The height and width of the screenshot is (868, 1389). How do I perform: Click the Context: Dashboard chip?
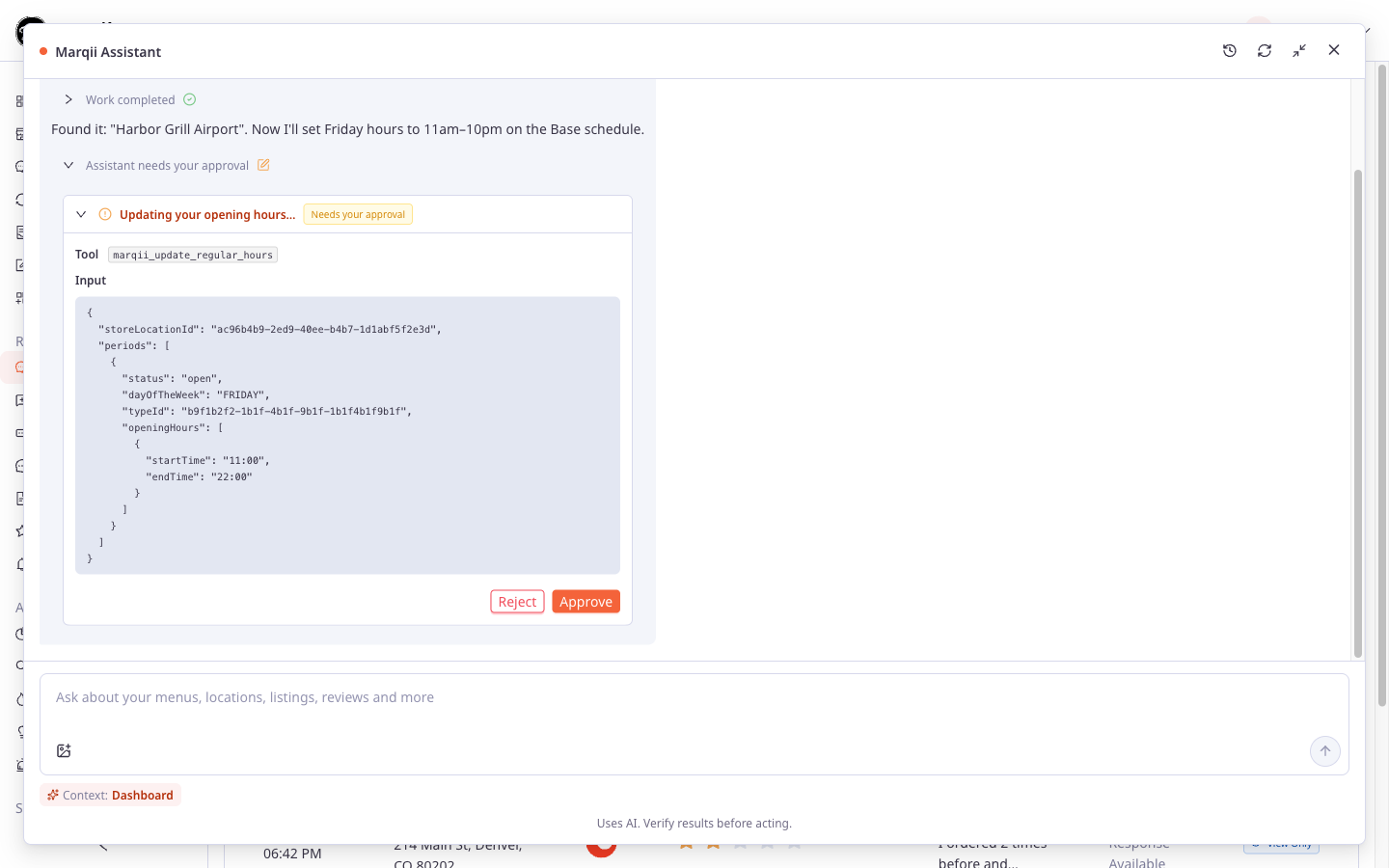(x=110, y=795)
